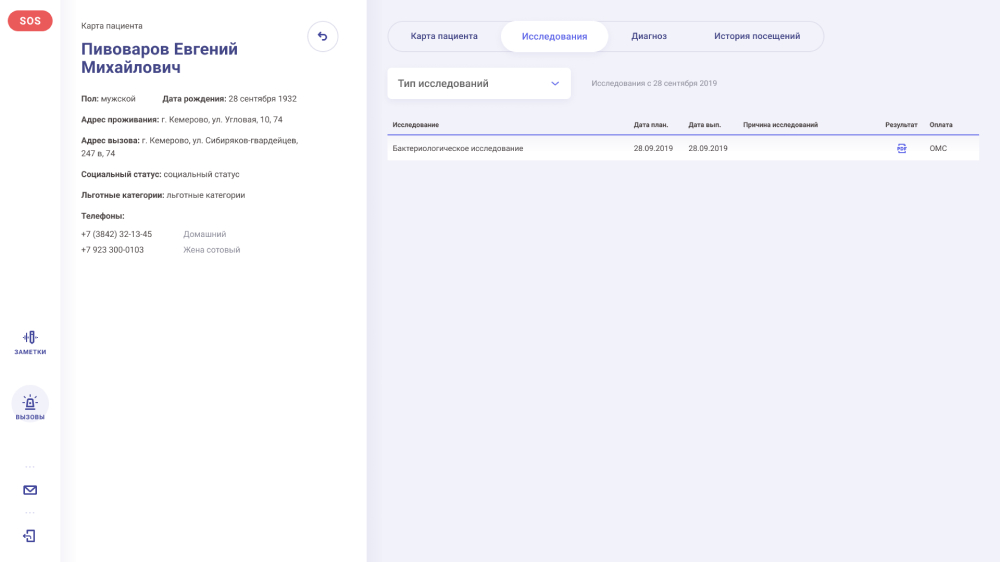Open the Заметки notes icon

tap(30, 343)
